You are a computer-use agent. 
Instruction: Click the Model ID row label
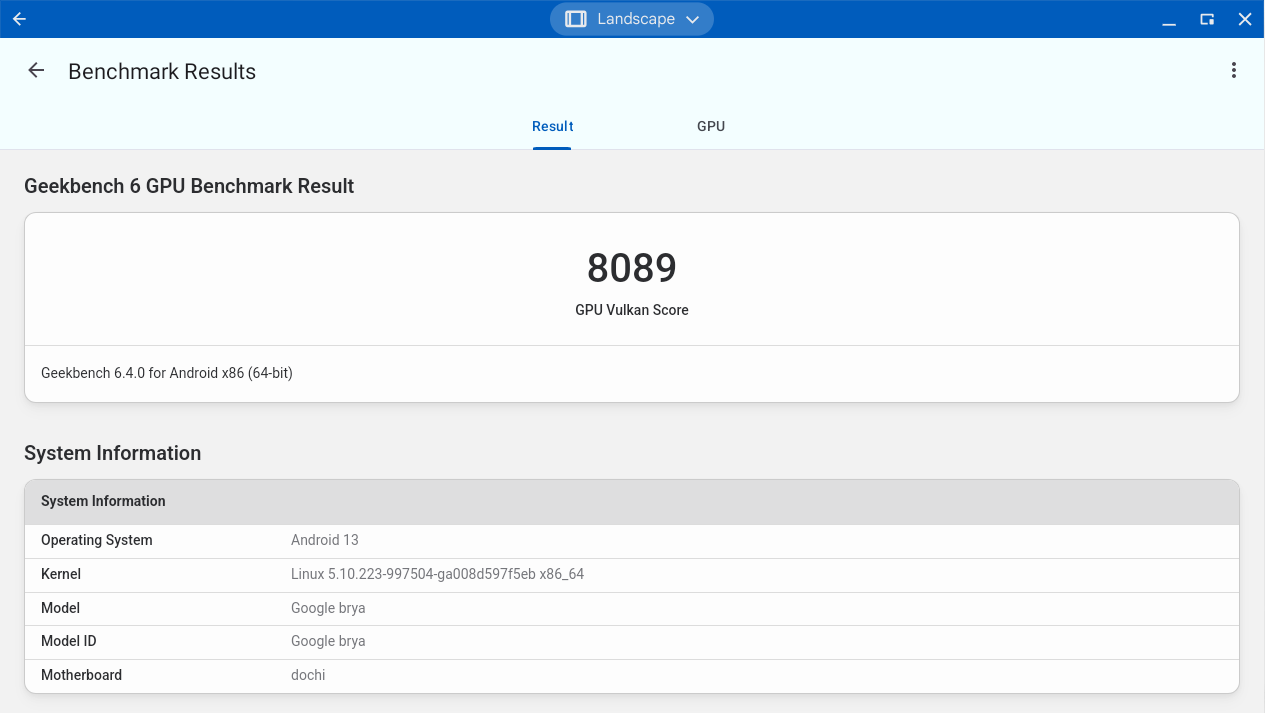tap(69, 641)
